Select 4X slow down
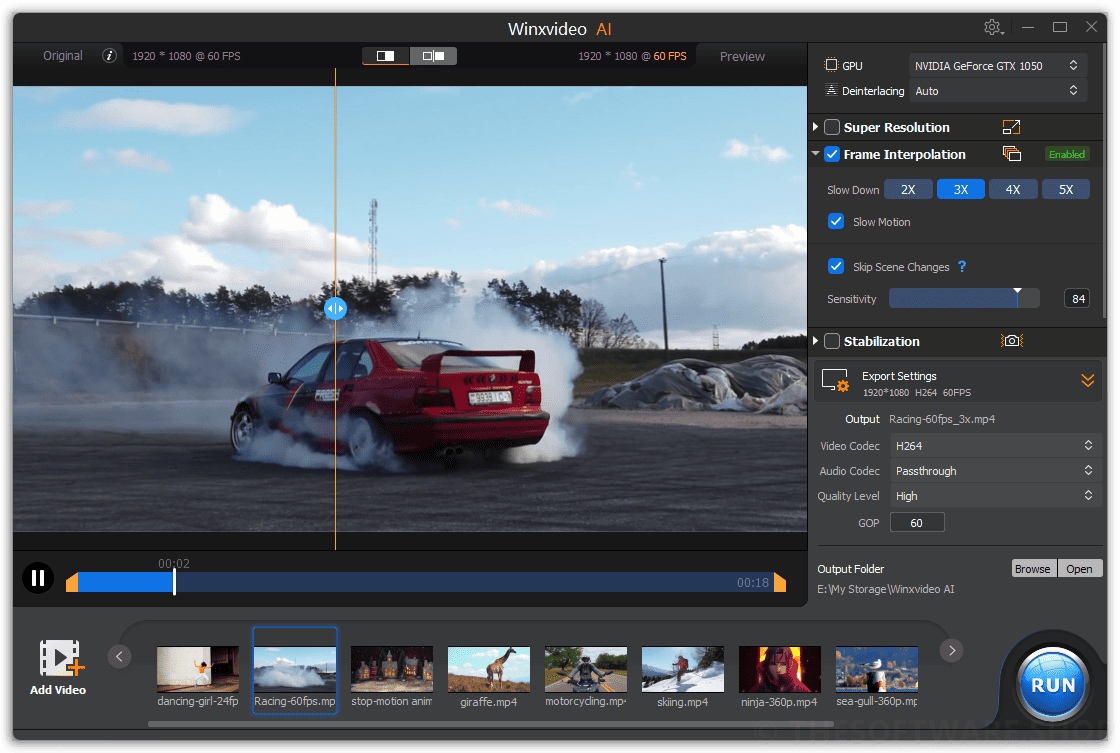The width and height of the screenshot is (1120, 753). click(x=1013, y=189)
